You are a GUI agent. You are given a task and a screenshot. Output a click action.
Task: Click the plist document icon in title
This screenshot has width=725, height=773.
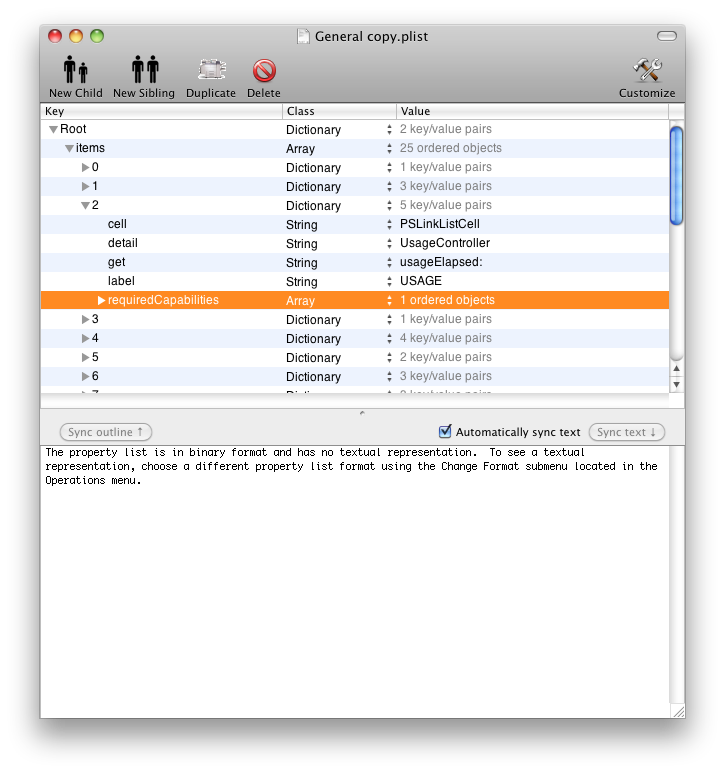coord(304,36)
